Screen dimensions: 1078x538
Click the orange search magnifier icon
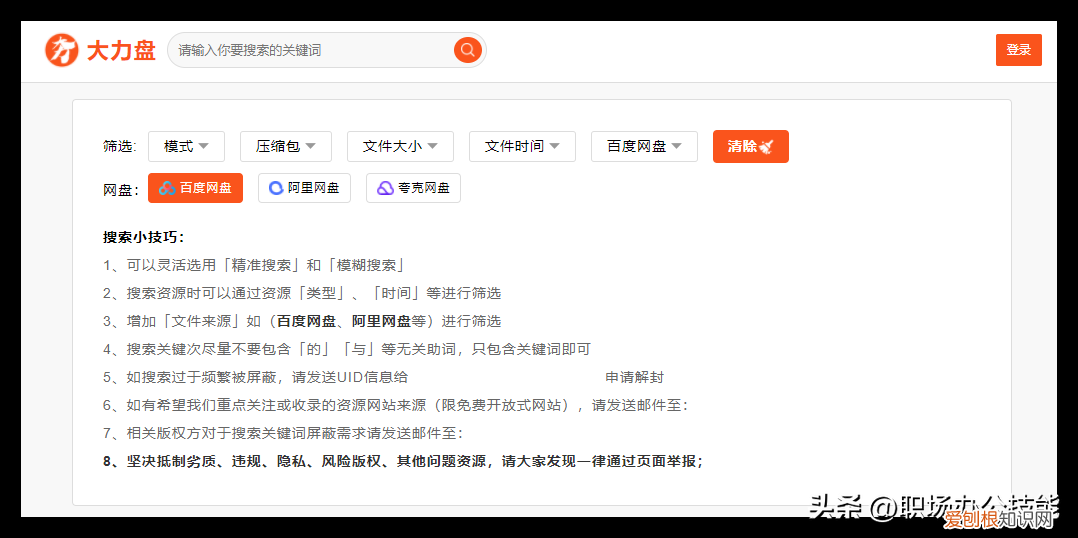[x=468, y=49]
